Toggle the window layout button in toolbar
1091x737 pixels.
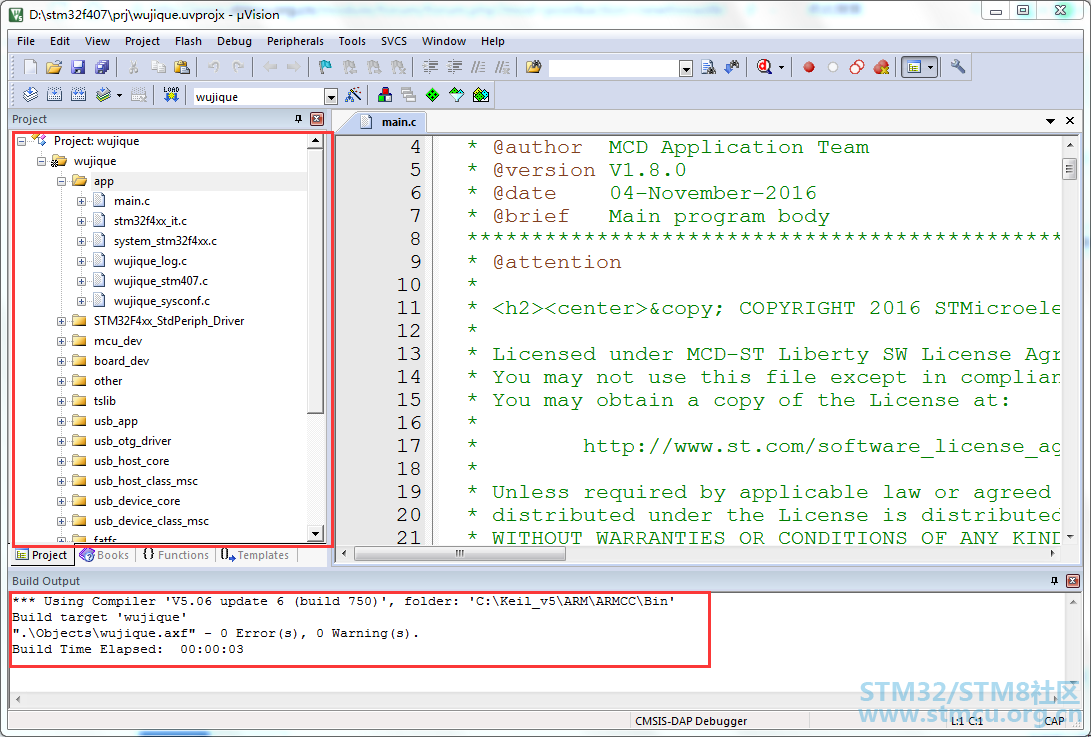[x=914, y=68]
